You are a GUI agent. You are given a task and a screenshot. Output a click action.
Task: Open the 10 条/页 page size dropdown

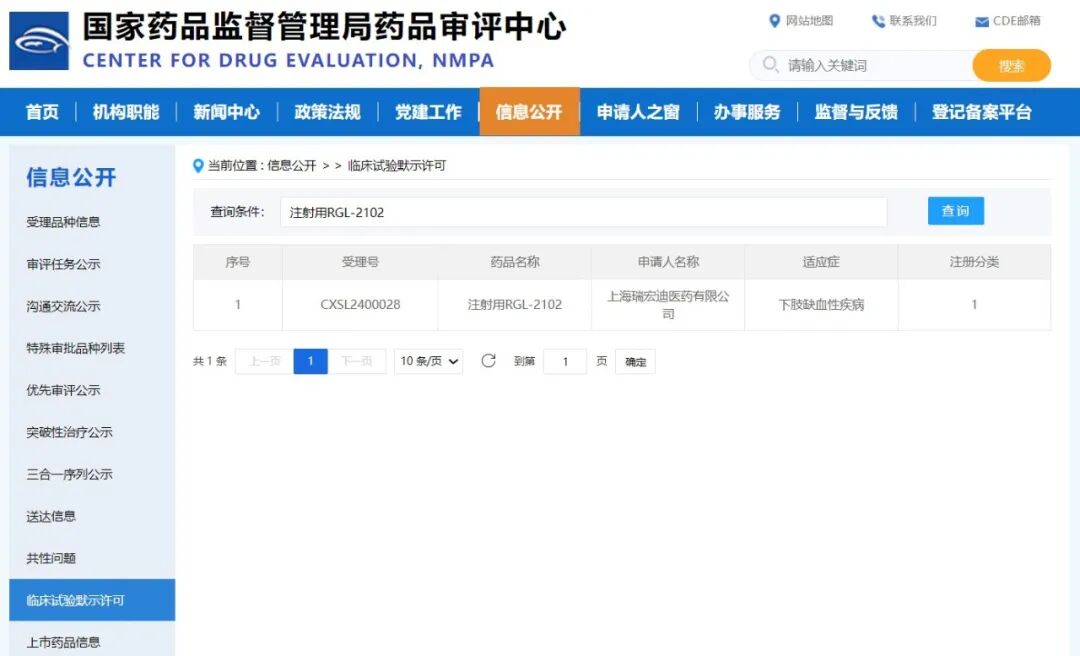tap(428, 361)
